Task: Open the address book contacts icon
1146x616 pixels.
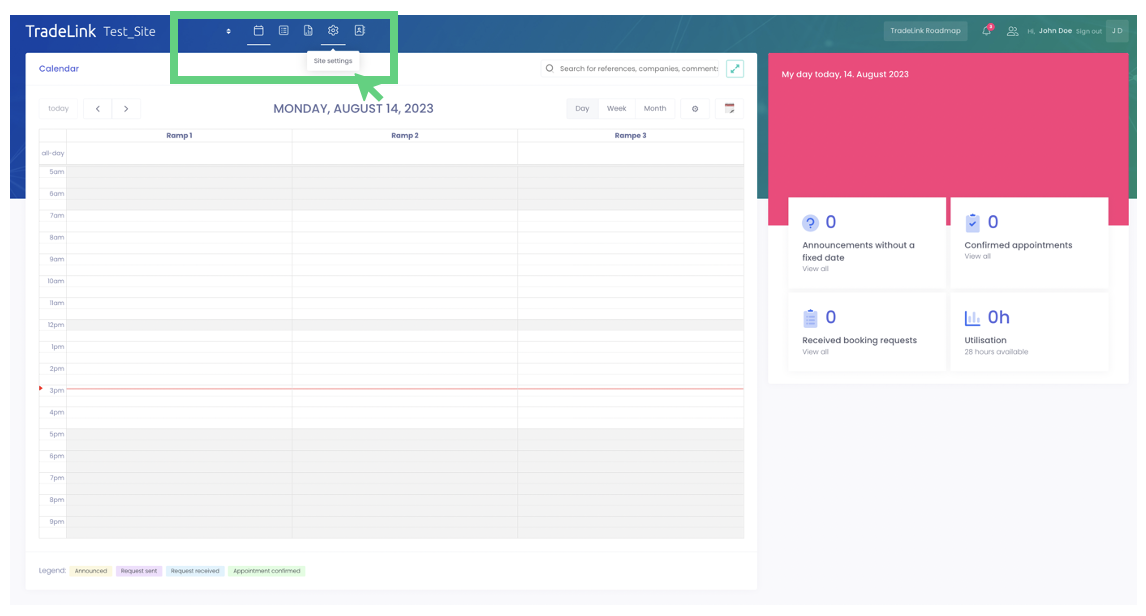Action: pyautogui.click(x=360, y=31)
